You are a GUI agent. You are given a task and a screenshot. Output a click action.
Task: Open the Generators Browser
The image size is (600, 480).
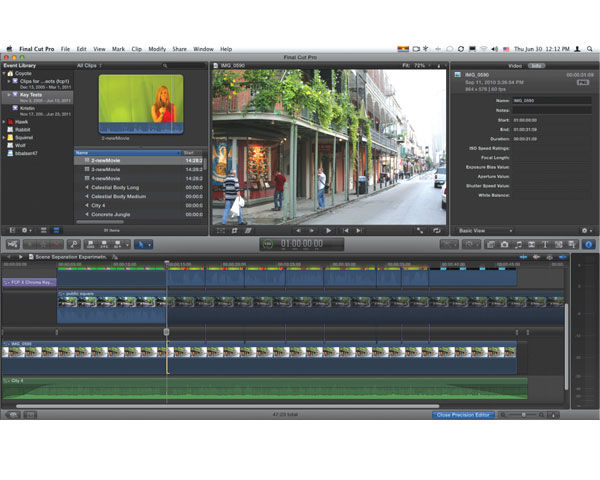point(558,244)
